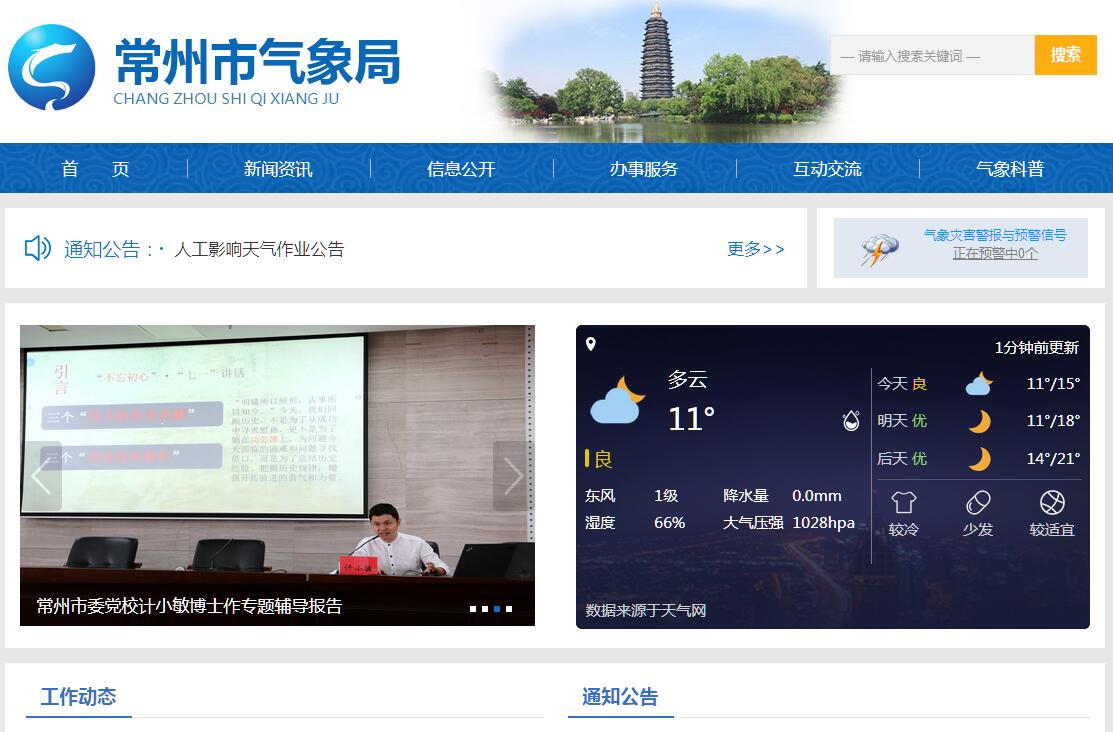The image size is (1113, 732).
Task: Click the water droplet humidity icon
Action: point(851,420)
